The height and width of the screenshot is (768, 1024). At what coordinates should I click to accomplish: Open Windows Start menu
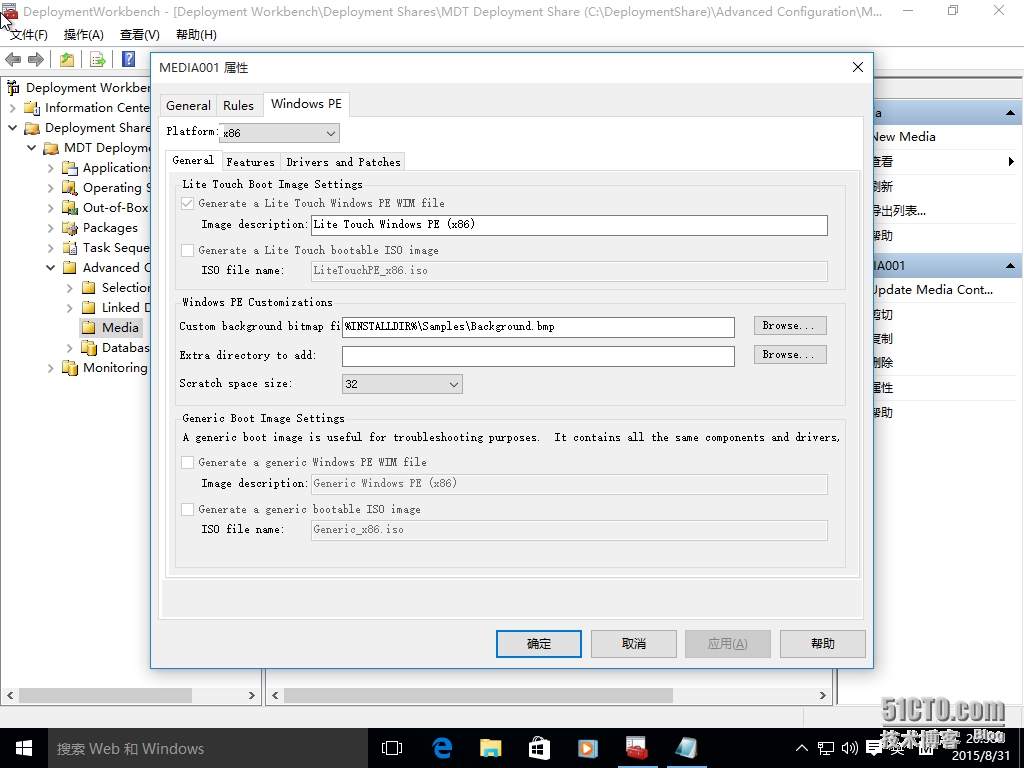[24, 748]
